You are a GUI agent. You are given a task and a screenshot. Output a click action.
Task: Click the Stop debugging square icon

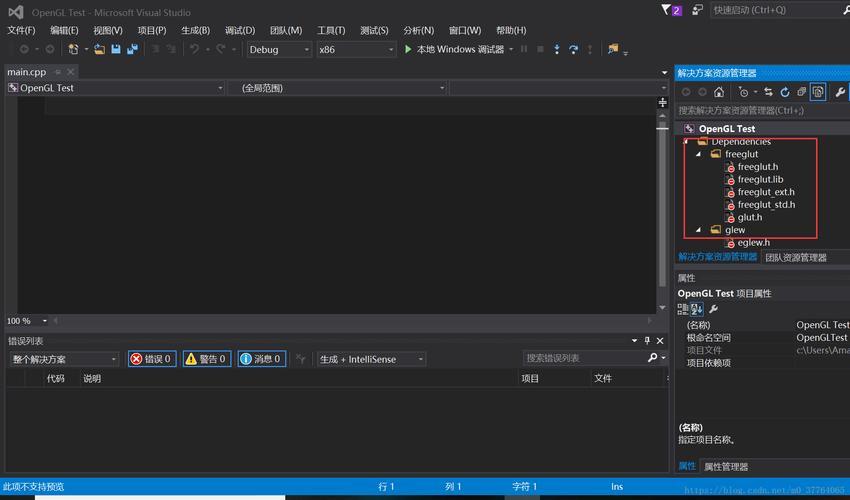pos(540,49)
